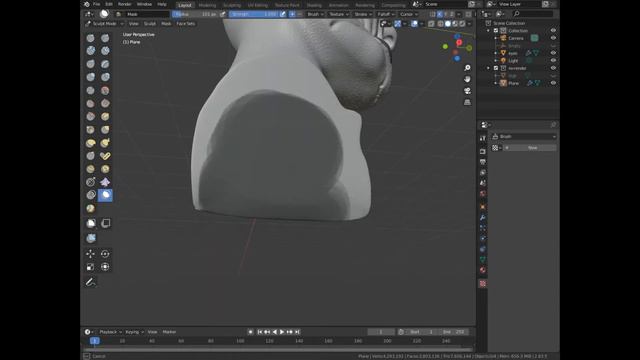Viewport: 640px width, 360px height.
Task: Enable rendered viewport shading mode
Action: coord(462,24)
